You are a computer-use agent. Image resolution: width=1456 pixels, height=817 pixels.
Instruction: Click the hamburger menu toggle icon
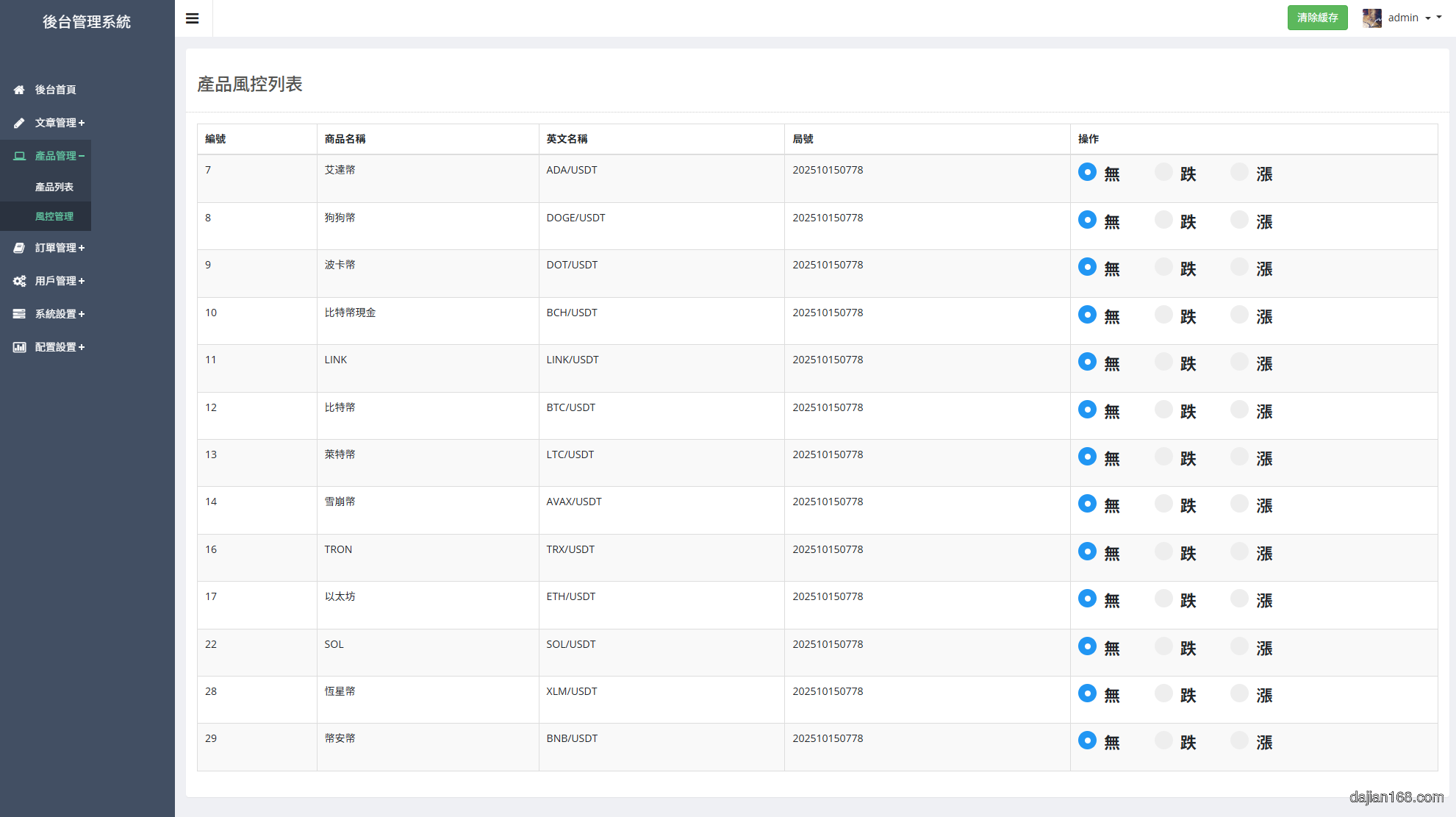click(193, 18)
